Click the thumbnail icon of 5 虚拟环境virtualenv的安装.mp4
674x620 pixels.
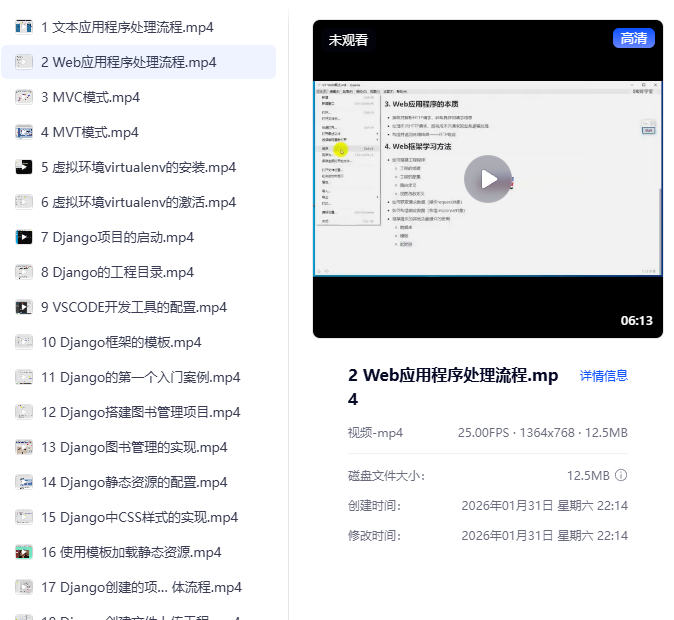(x=24, y=167)
